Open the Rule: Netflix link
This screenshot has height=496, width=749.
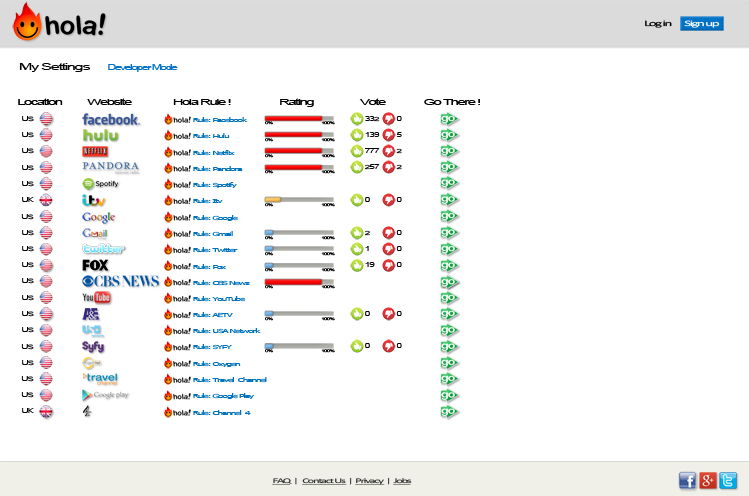click(214, 153)
